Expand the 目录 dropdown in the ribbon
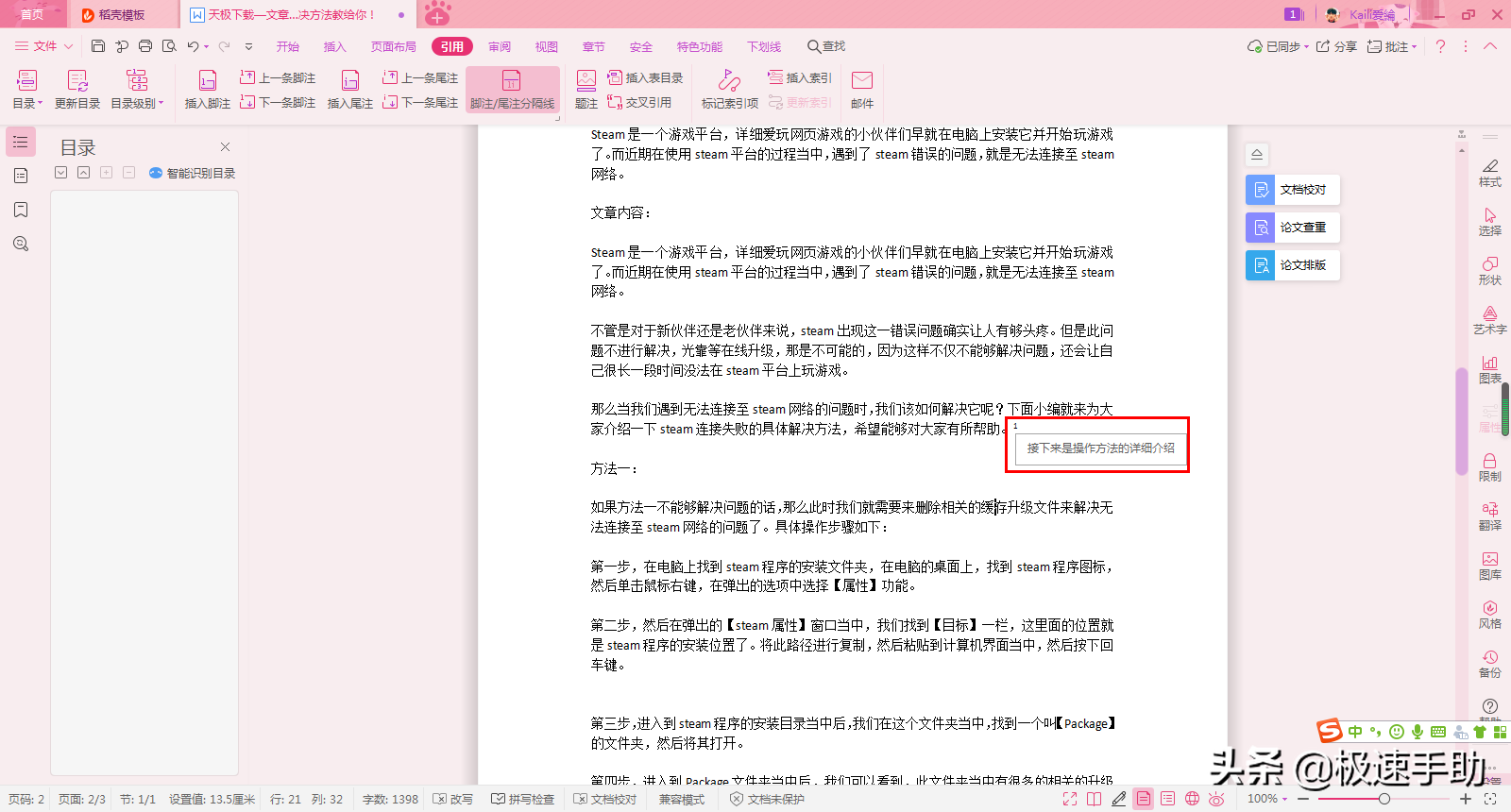This screenshot has height=812, width=1511. point(26,103)
